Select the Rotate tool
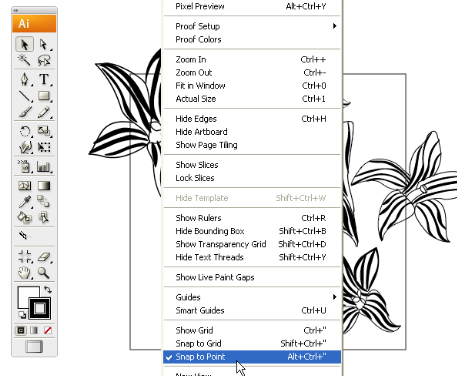This screenshot has width=457, height=376. coord(24,131)
